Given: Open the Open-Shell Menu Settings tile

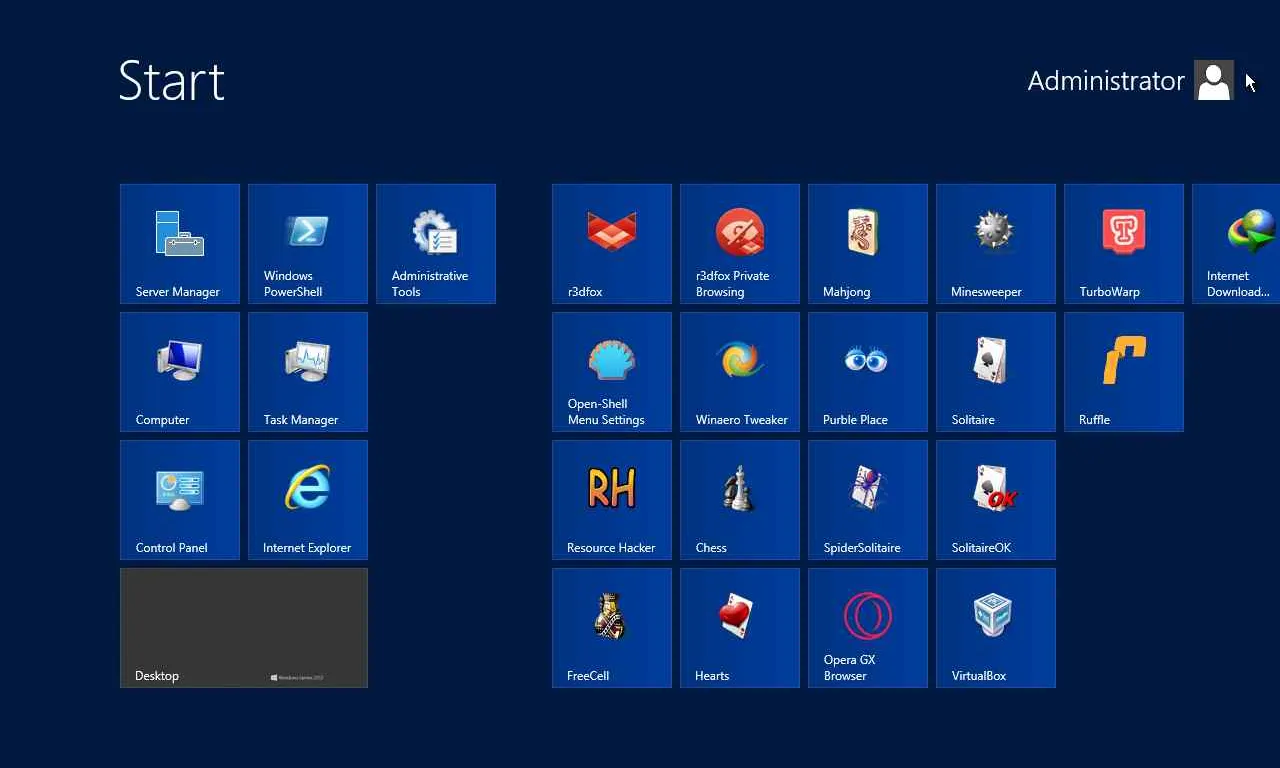Looking at the screenshot, I should coord(612,372).
